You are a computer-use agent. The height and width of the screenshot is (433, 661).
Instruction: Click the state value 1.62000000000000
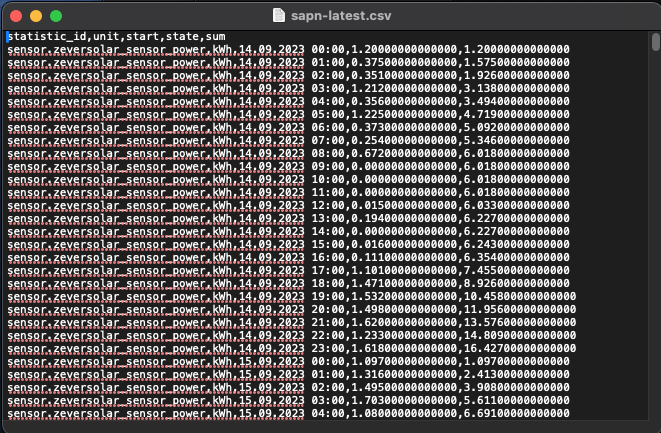coord(404,323)
